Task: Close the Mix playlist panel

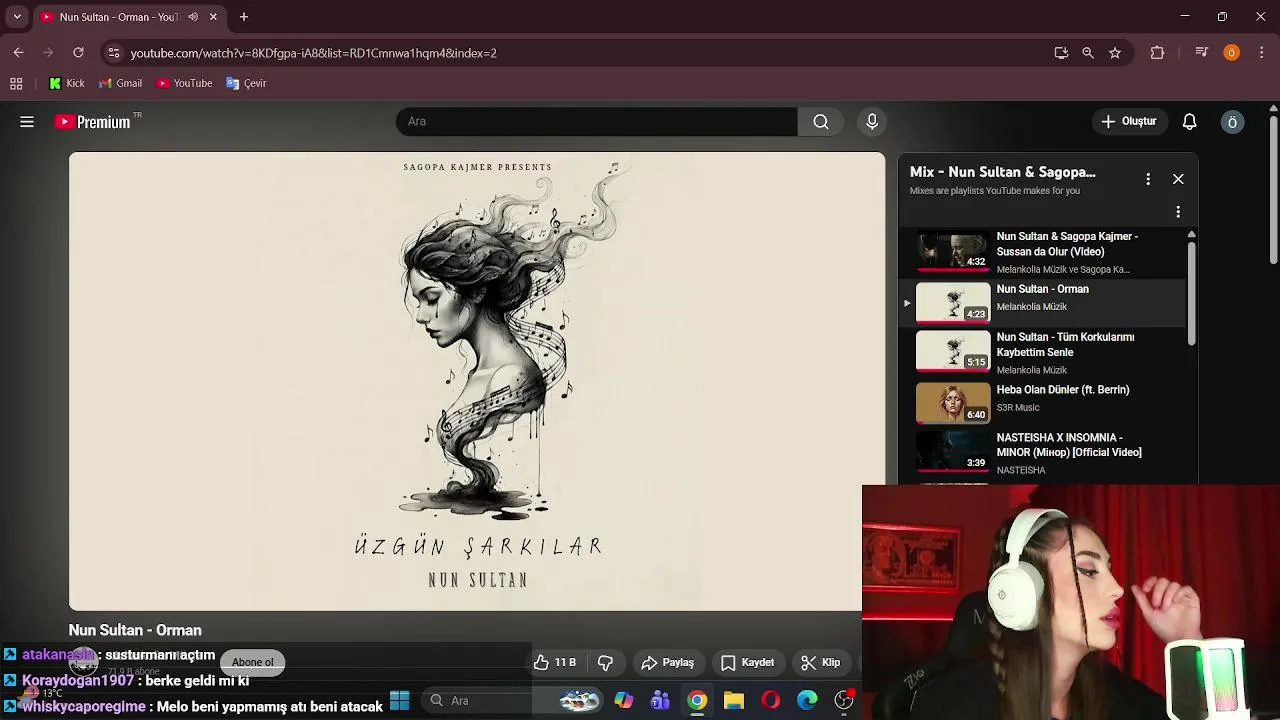Action: [1178, 179]
